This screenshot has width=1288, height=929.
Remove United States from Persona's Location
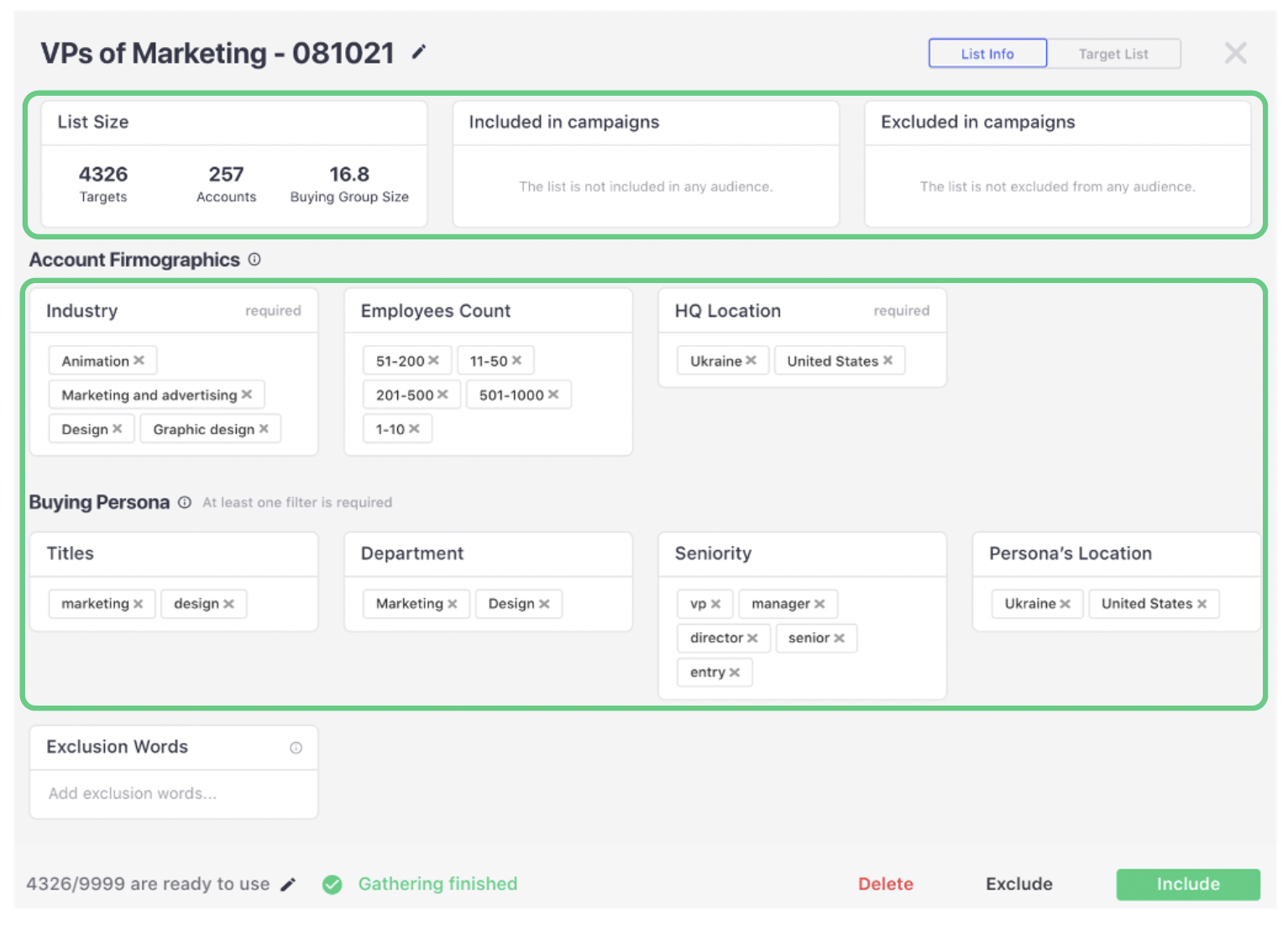coord(1204,603)
